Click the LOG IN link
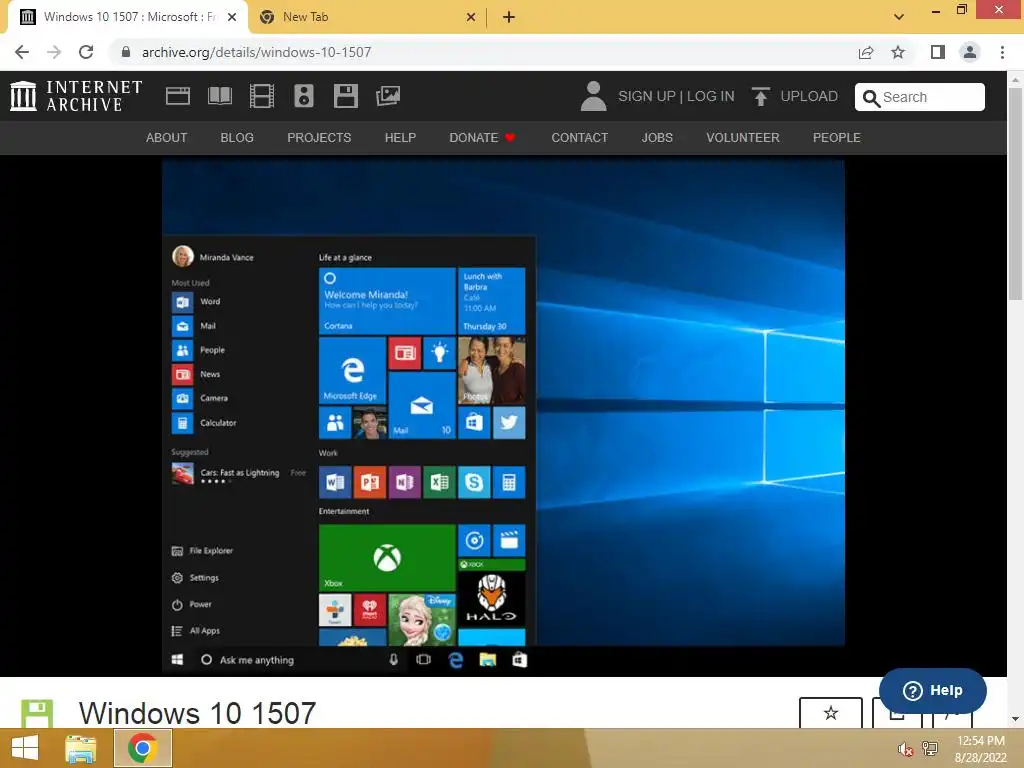This screenshot has width=1024, height=768. (x=711, y=96)
